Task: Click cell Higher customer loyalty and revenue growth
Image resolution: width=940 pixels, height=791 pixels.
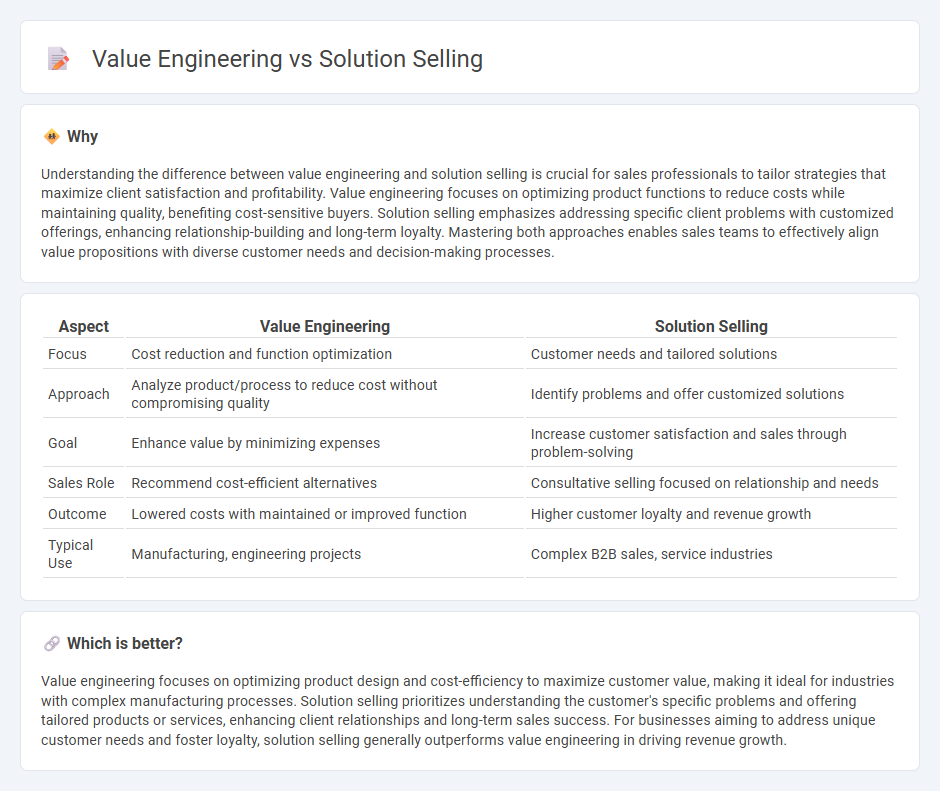Action: coord(711,514)
